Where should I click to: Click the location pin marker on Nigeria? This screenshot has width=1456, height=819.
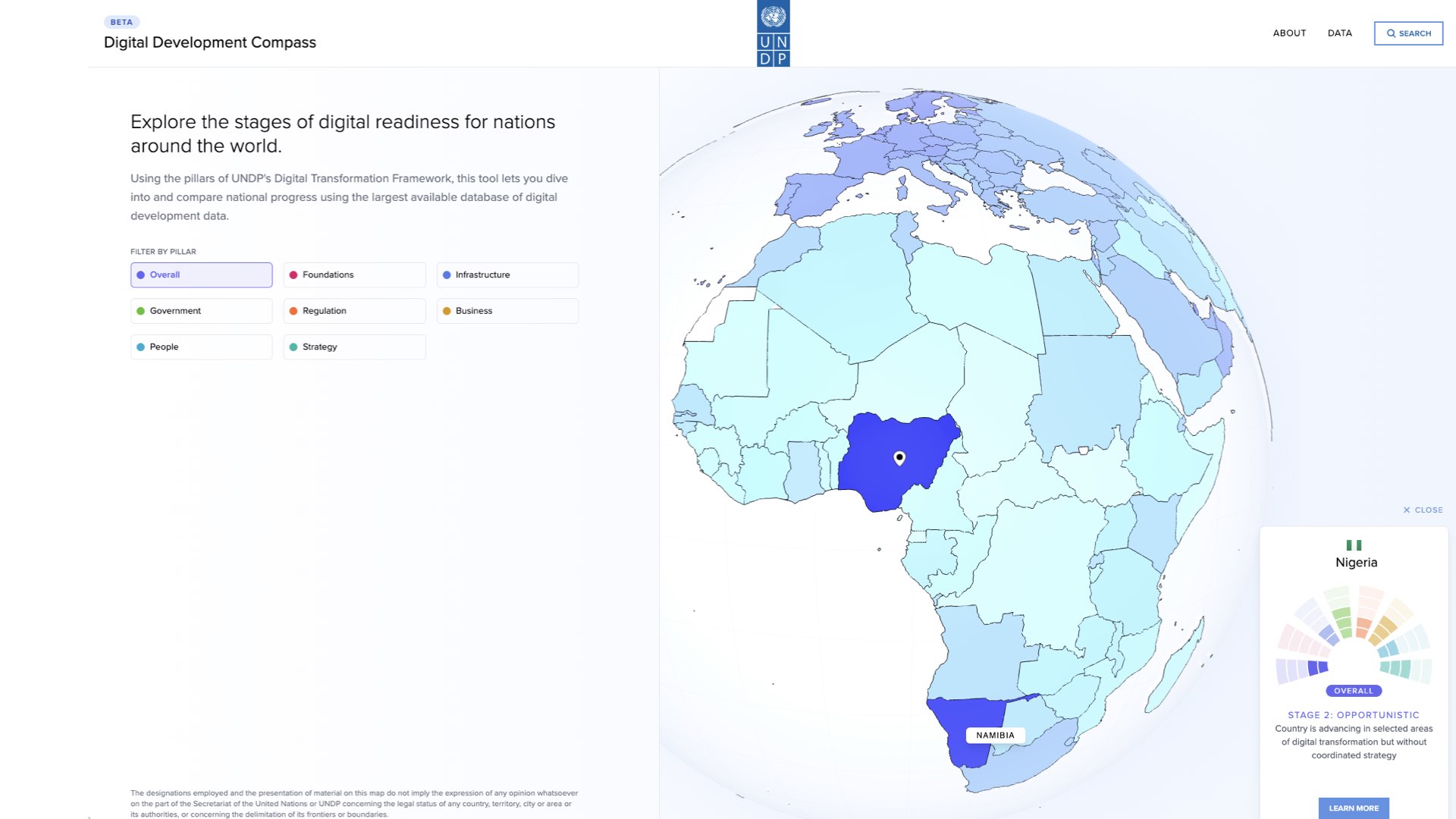tap(899, 458)
